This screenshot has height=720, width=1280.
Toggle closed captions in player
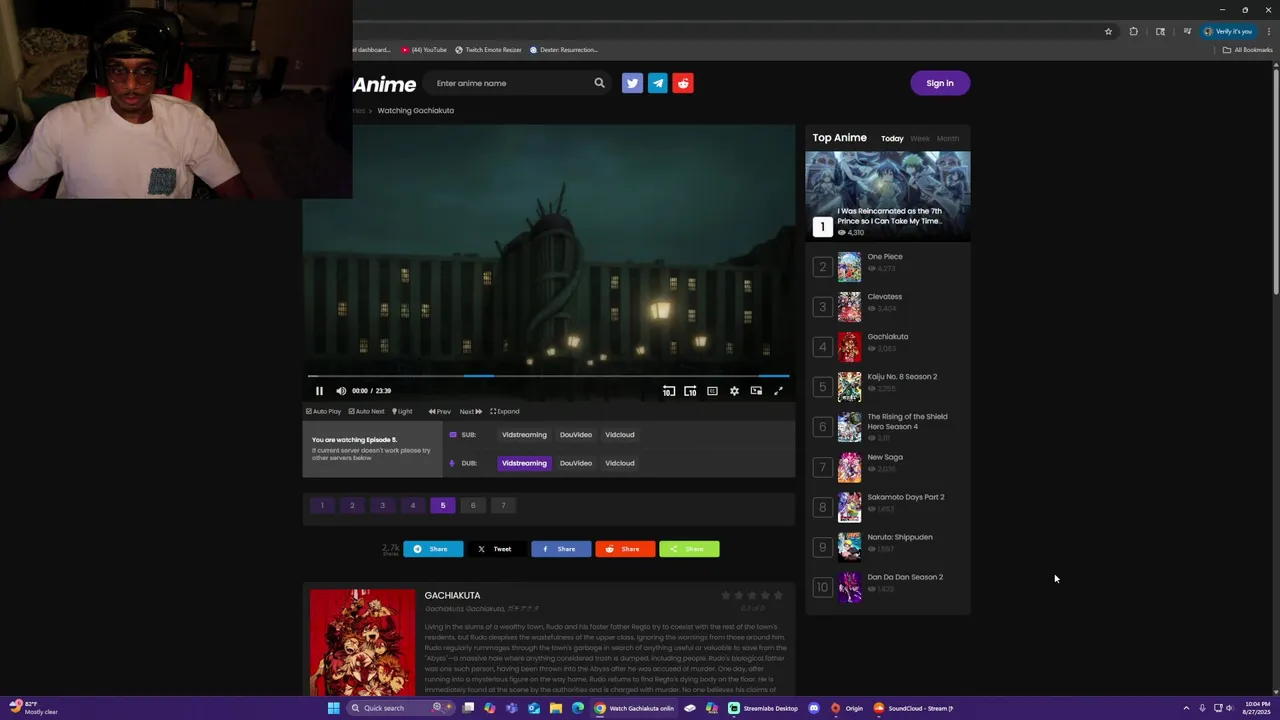click(712, 391)
